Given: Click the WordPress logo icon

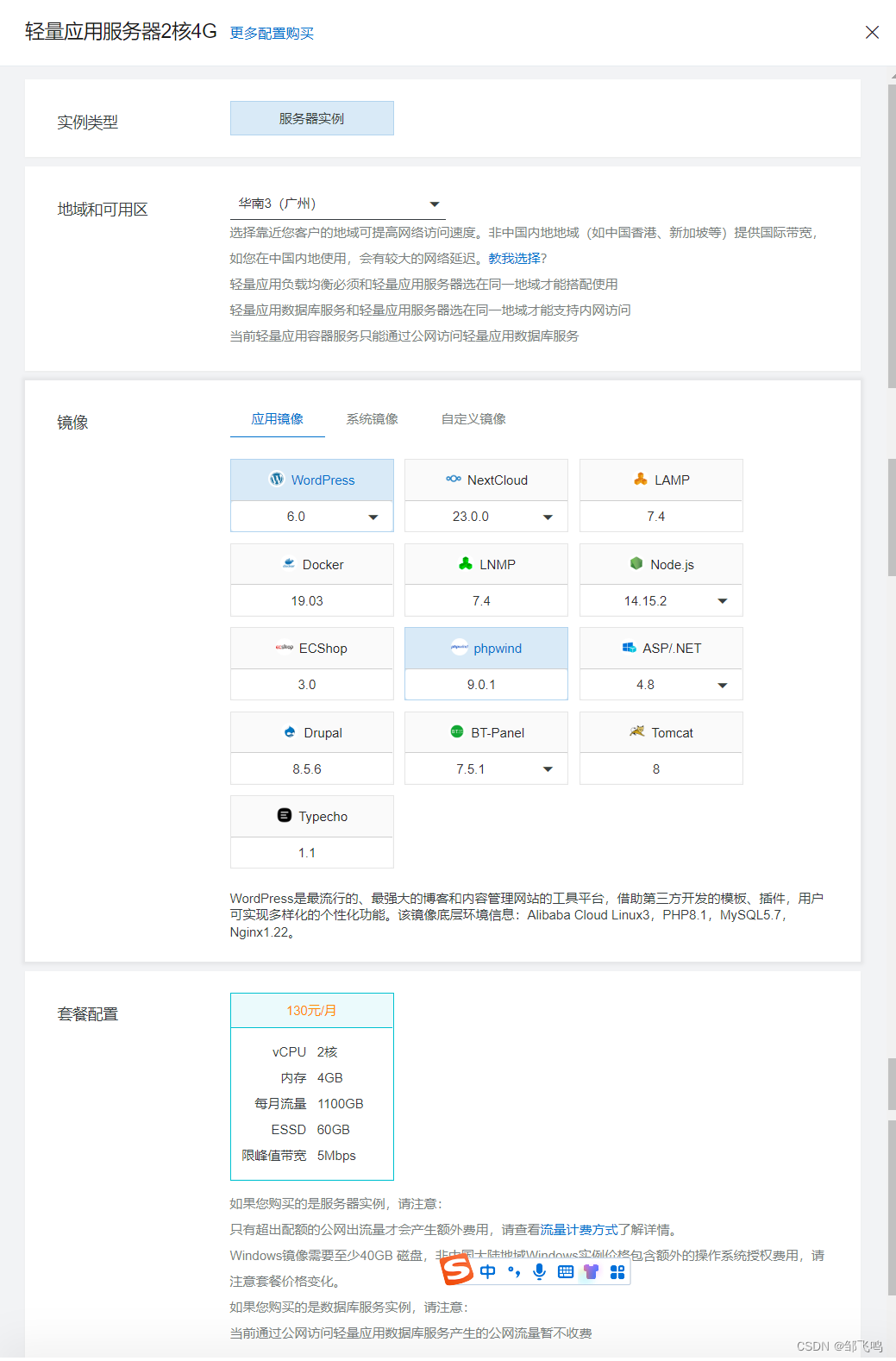Looking at the screenshot, I should pyautogui.click(x=277, y=480).
